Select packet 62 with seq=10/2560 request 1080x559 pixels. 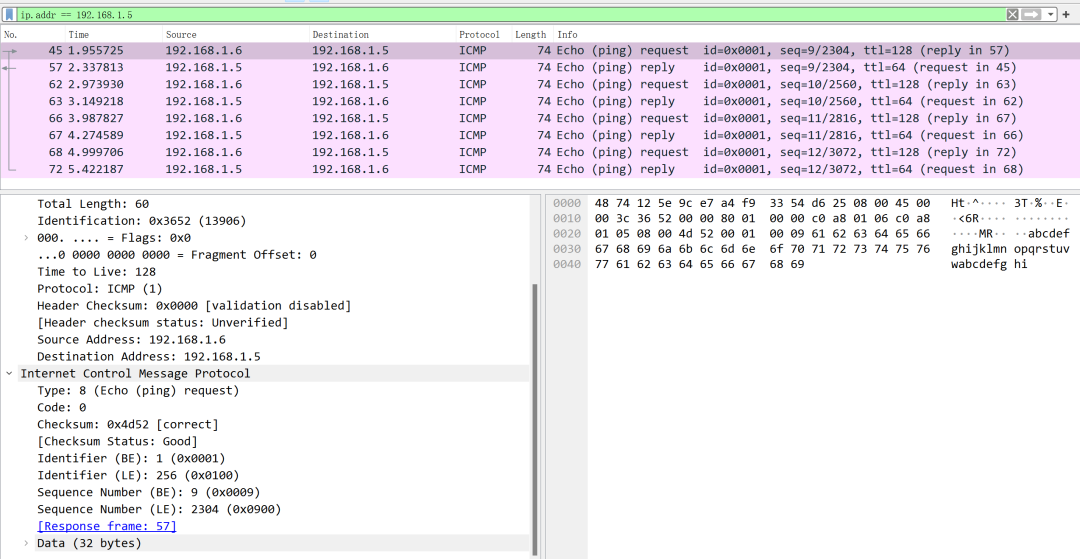pyautogui.click(x=540, y=84)
